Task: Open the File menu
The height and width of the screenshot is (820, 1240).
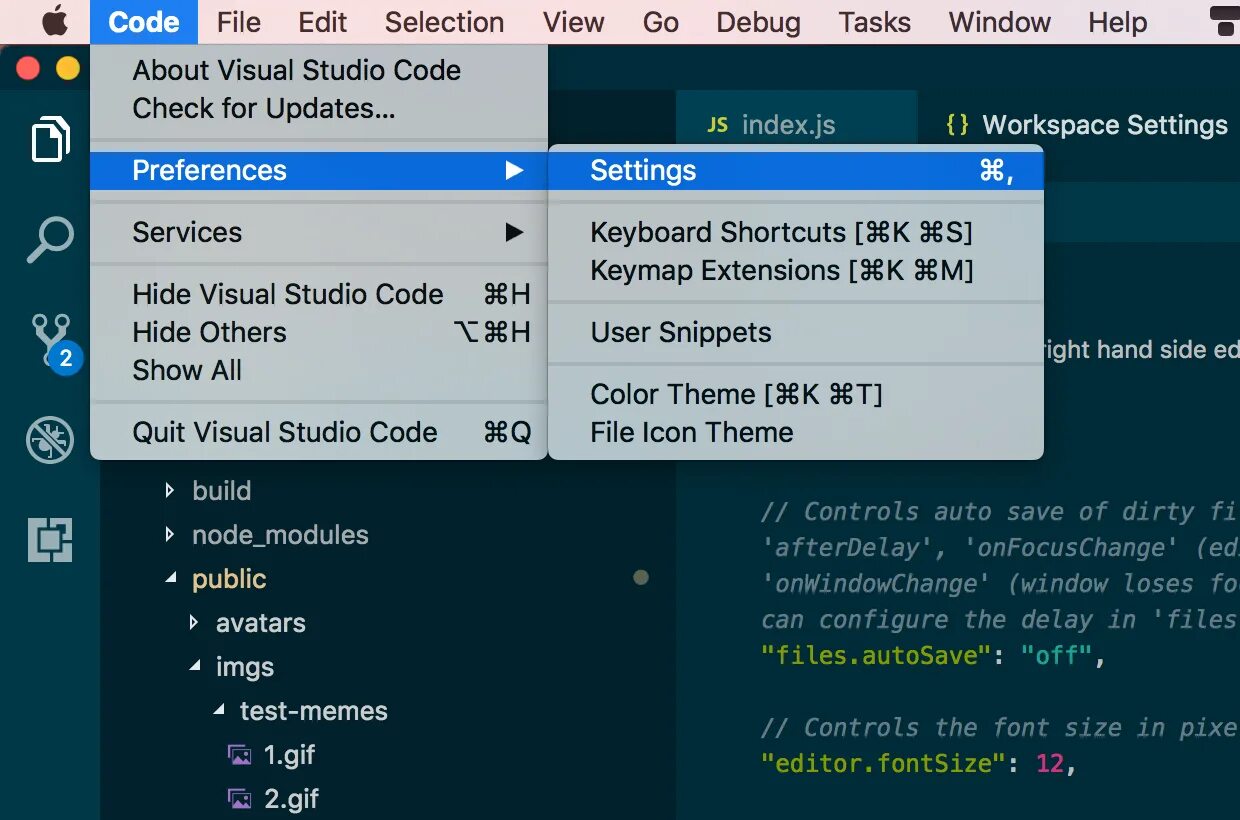Action: click(239, 22)
